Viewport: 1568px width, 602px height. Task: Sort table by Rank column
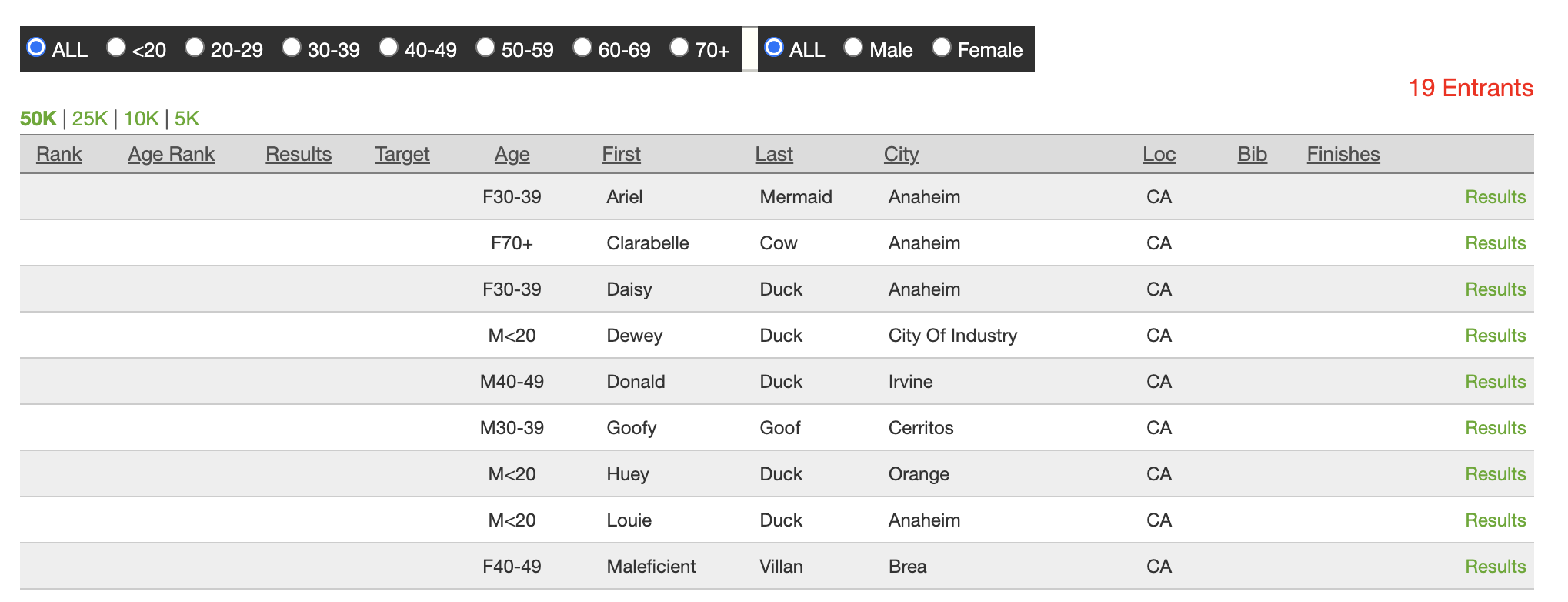point(59,154)
